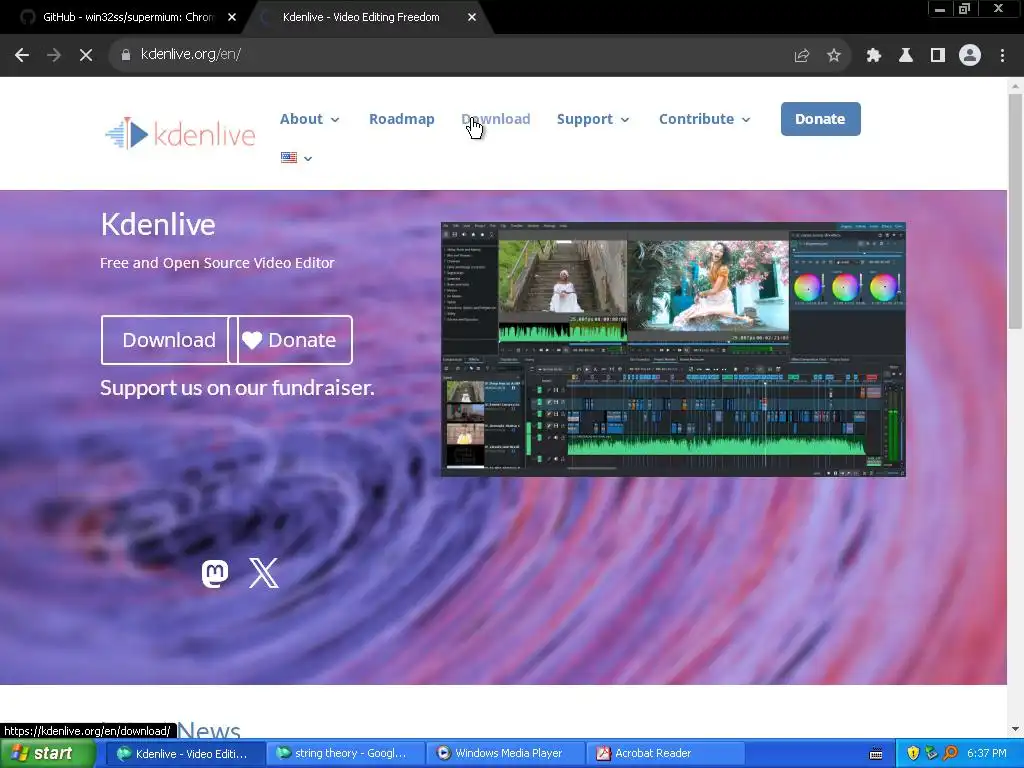Click the browser forward arrow
Image resolution: width=1024 pixels, height=768 pixels.
point(54,56)
